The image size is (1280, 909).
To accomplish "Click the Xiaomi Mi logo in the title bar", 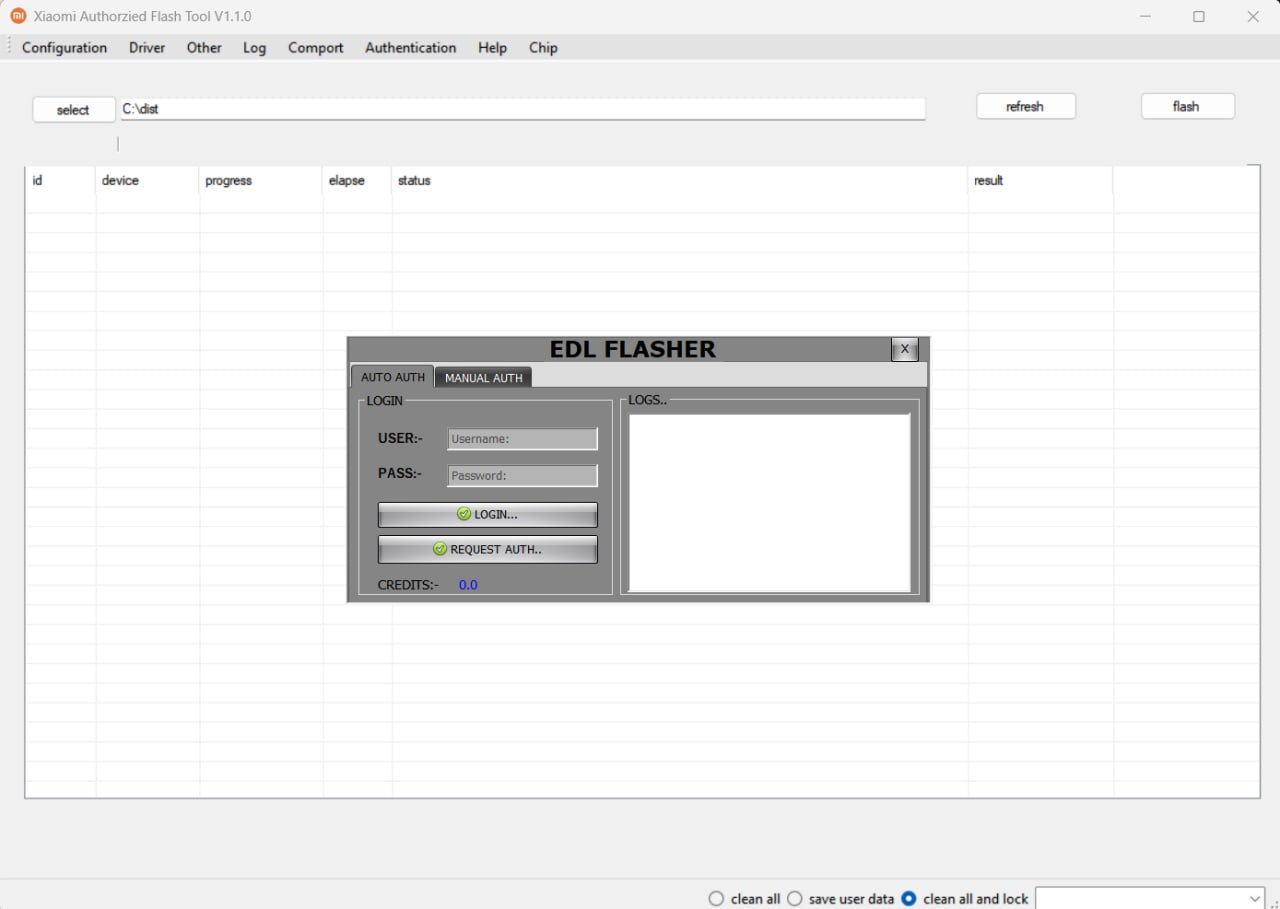I will (x=18, y=16).
